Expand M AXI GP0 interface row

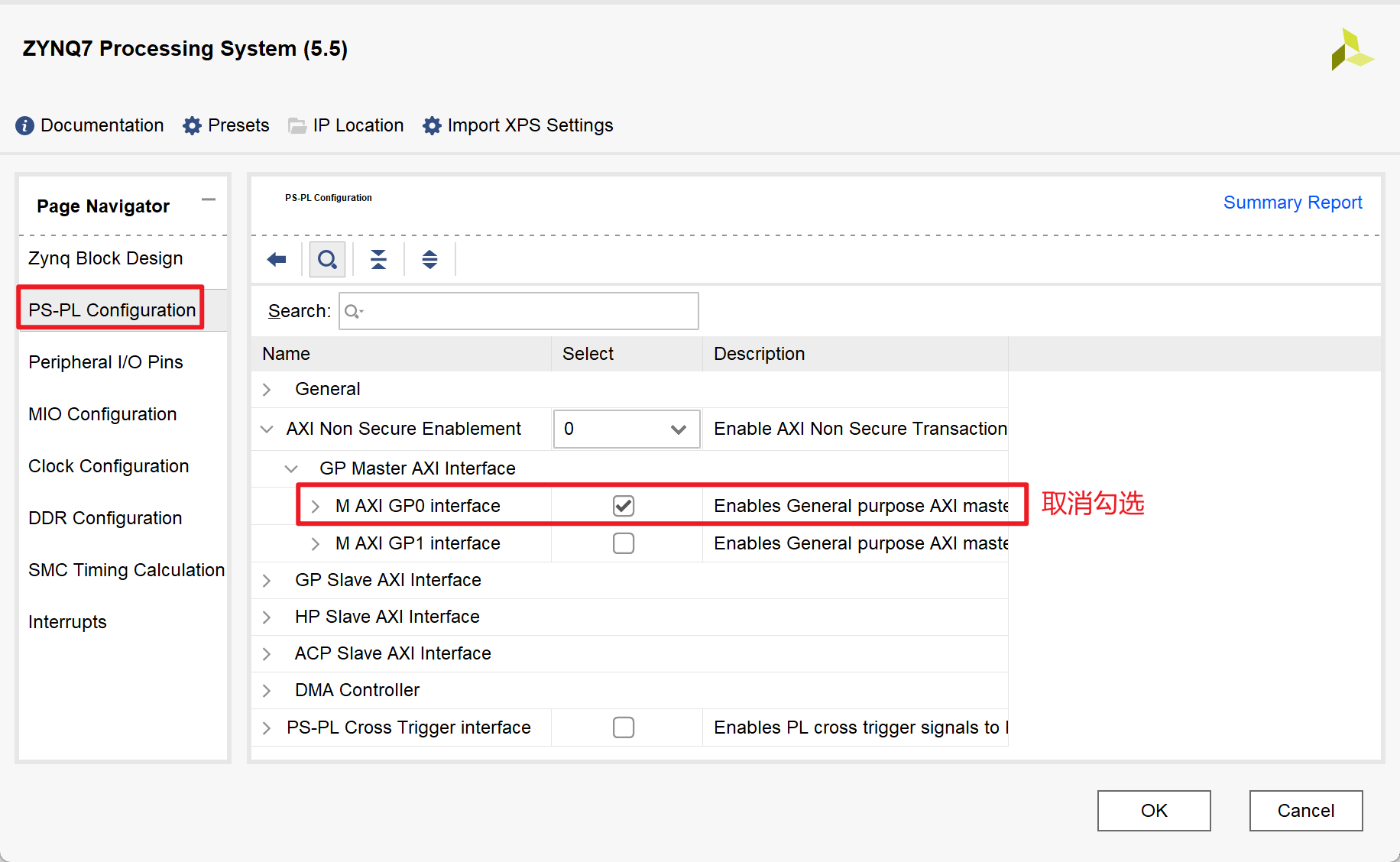315,507
